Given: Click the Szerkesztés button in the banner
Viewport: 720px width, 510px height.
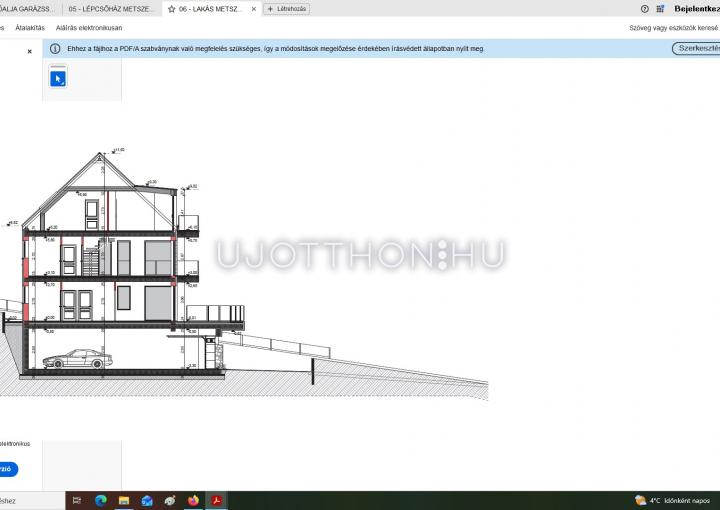Looking at the screenshot, I should [696, 48].
